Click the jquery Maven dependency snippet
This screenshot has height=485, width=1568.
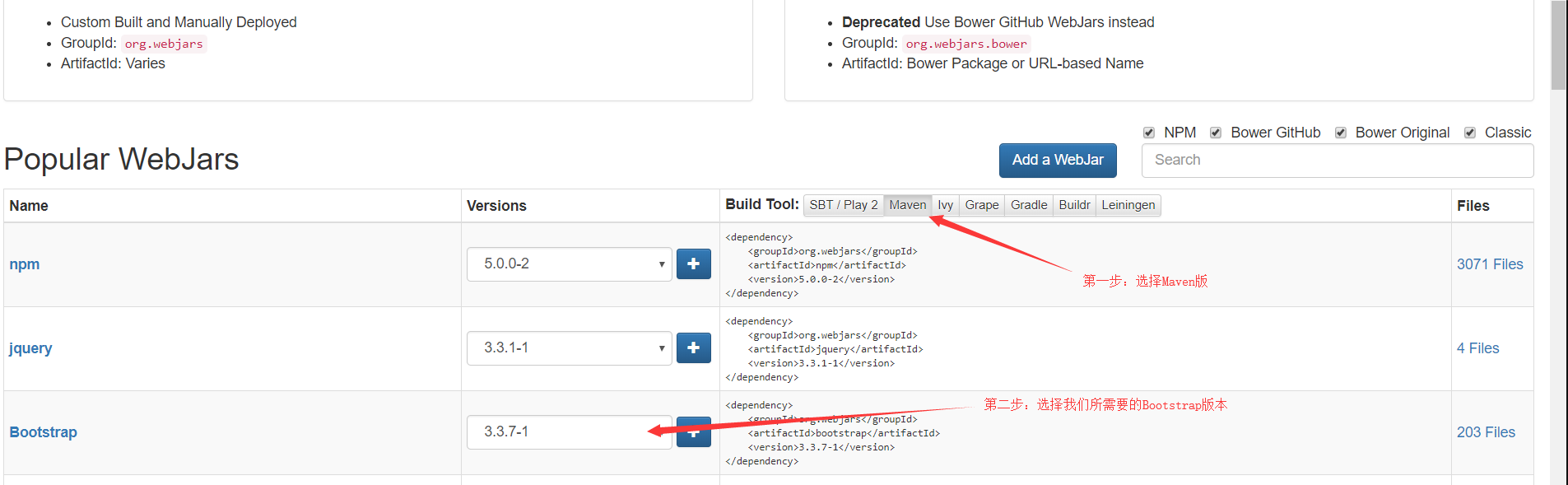pos(824,349)
